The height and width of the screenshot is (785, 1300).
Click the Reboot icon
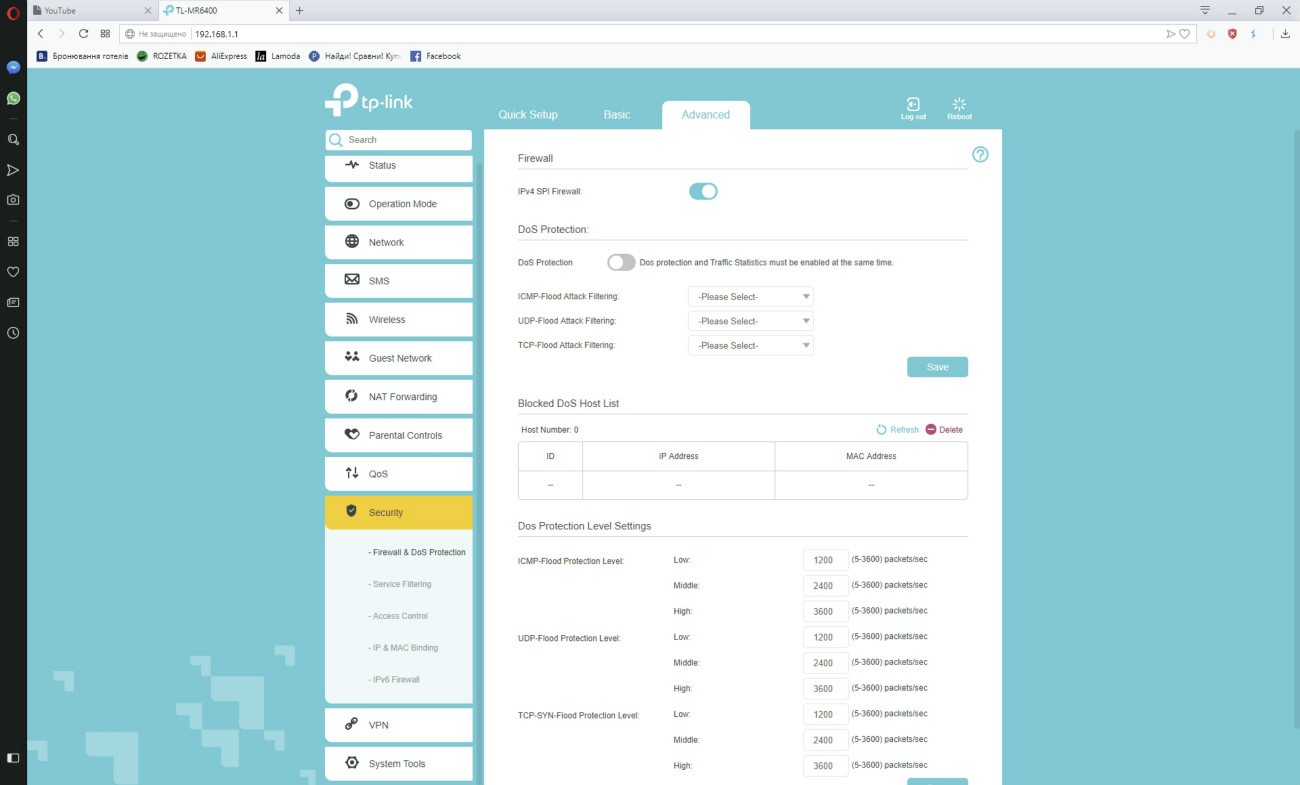(x=959, y=105)
